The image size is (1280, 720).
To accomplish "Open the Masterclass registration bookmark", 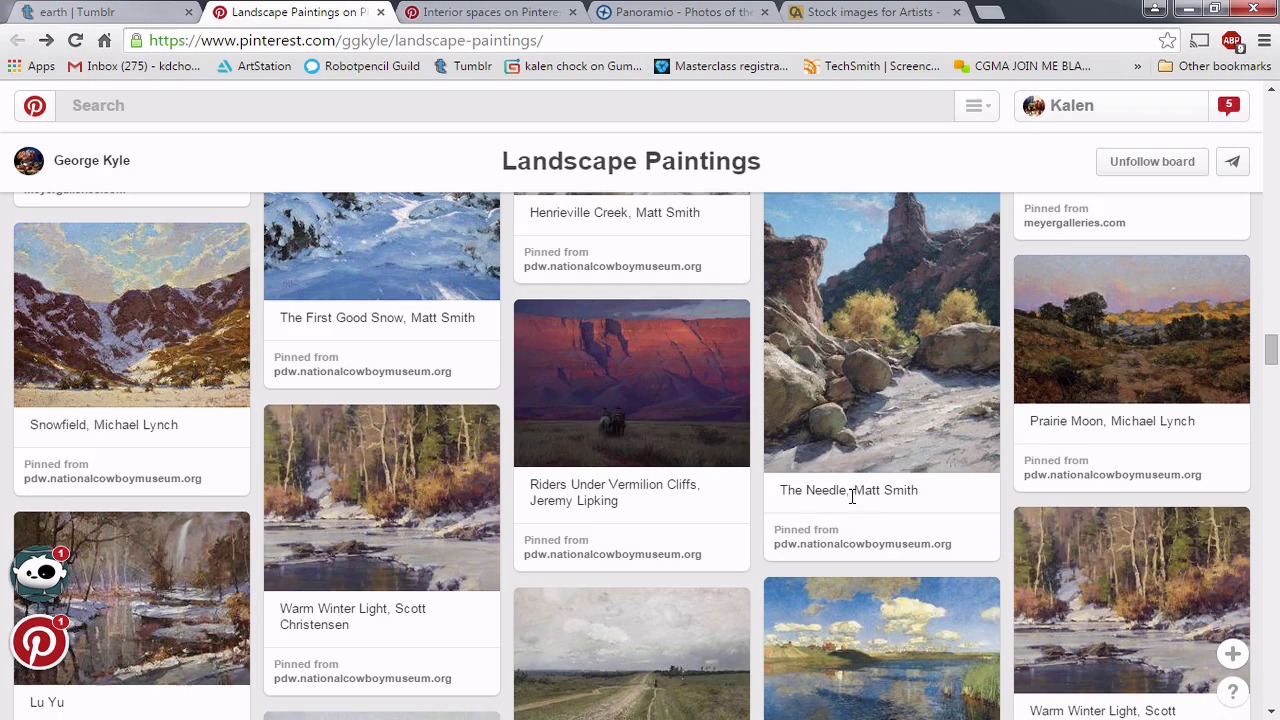I will pos(721,66).
